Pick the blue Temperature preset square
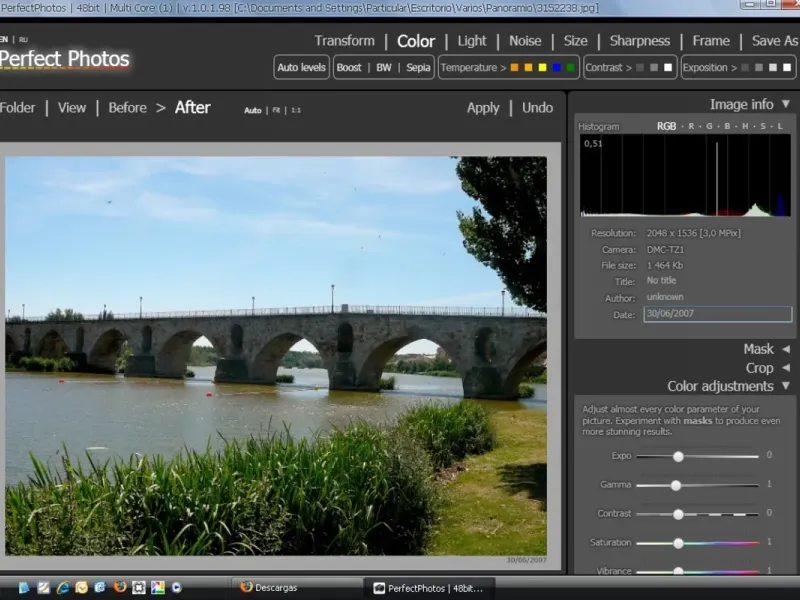This screenshot has height=600, width=800. pos(557,68)
